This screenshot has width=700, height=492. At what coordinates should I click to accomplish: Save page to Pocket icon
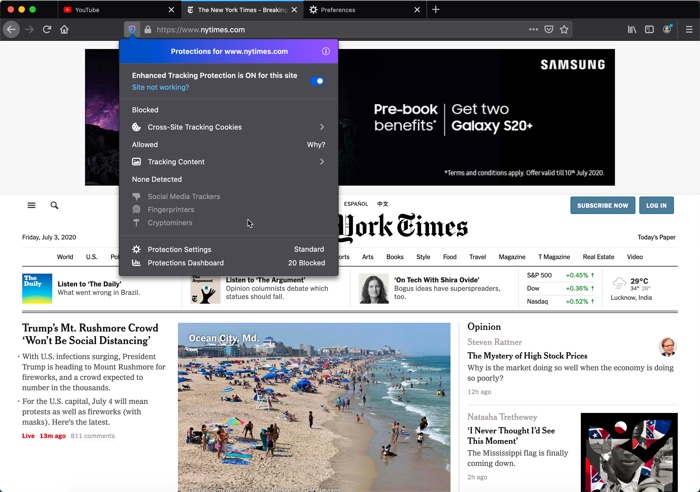pyautogui.click(x=549, y=29)
